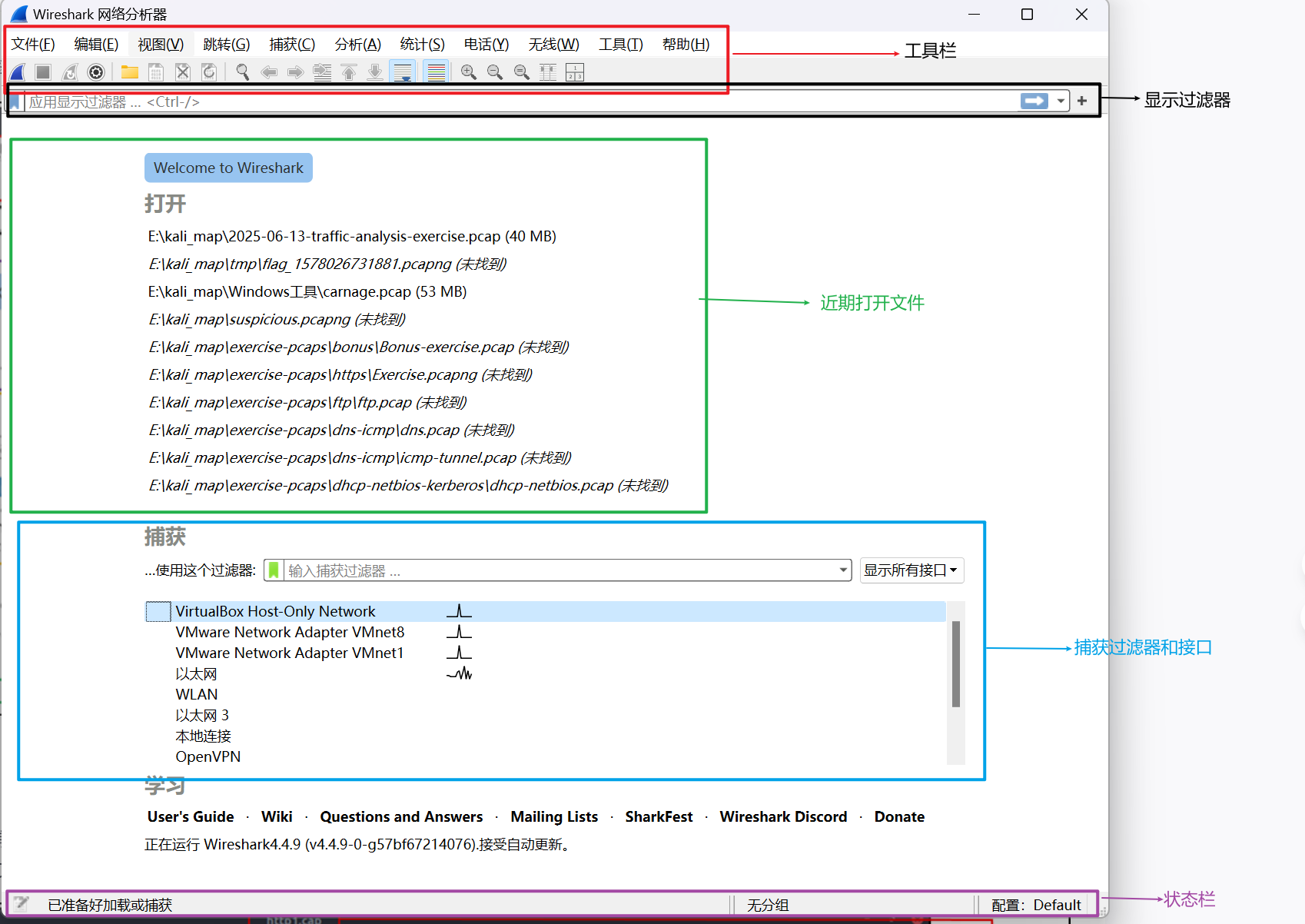Expand the capture filter history dropdown
Screen dimensions: 1305x924
[x=844, y=570]
